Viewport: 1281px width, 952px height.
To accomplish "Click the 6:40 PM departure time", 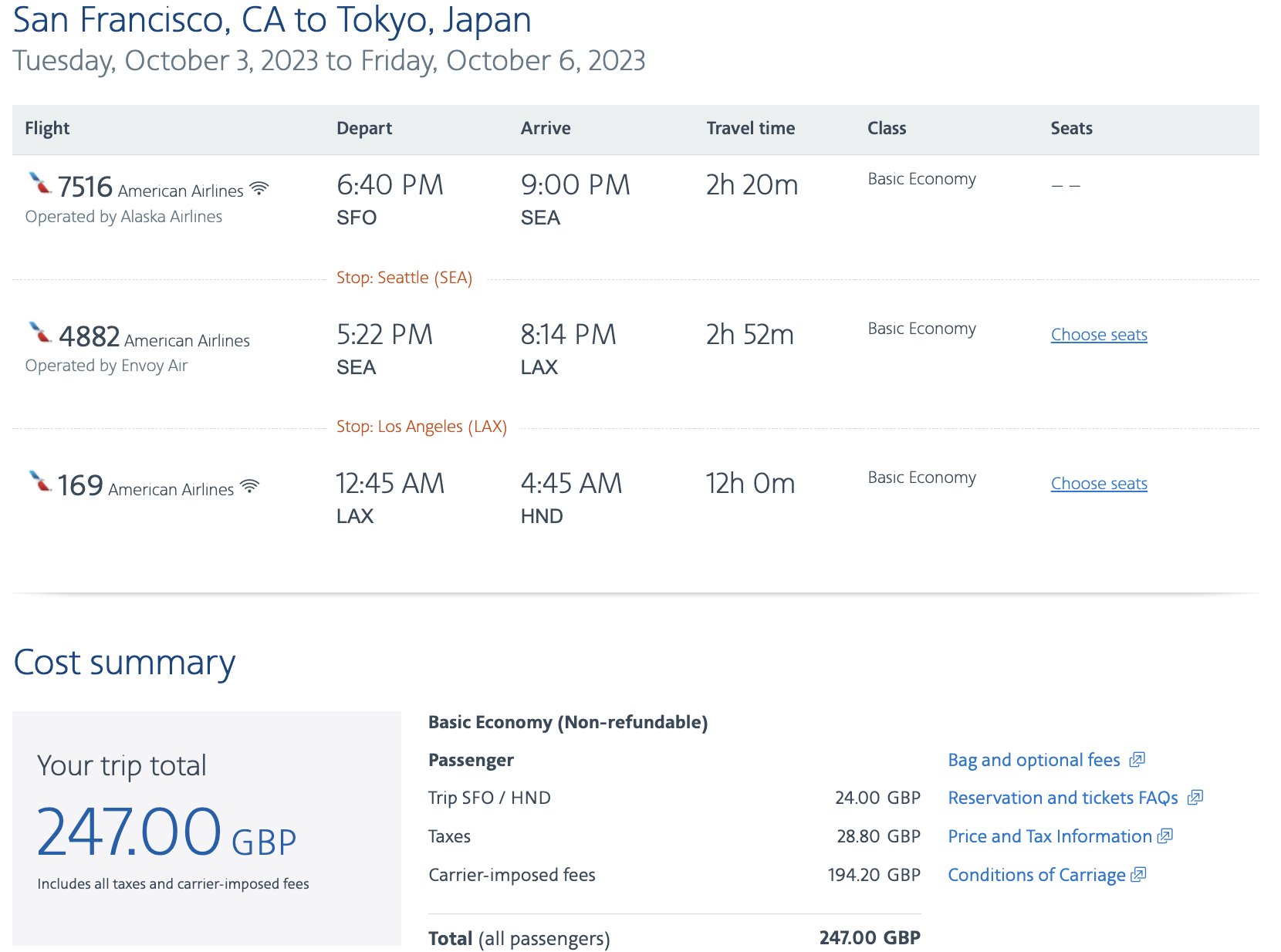I will tap(390, 185).
